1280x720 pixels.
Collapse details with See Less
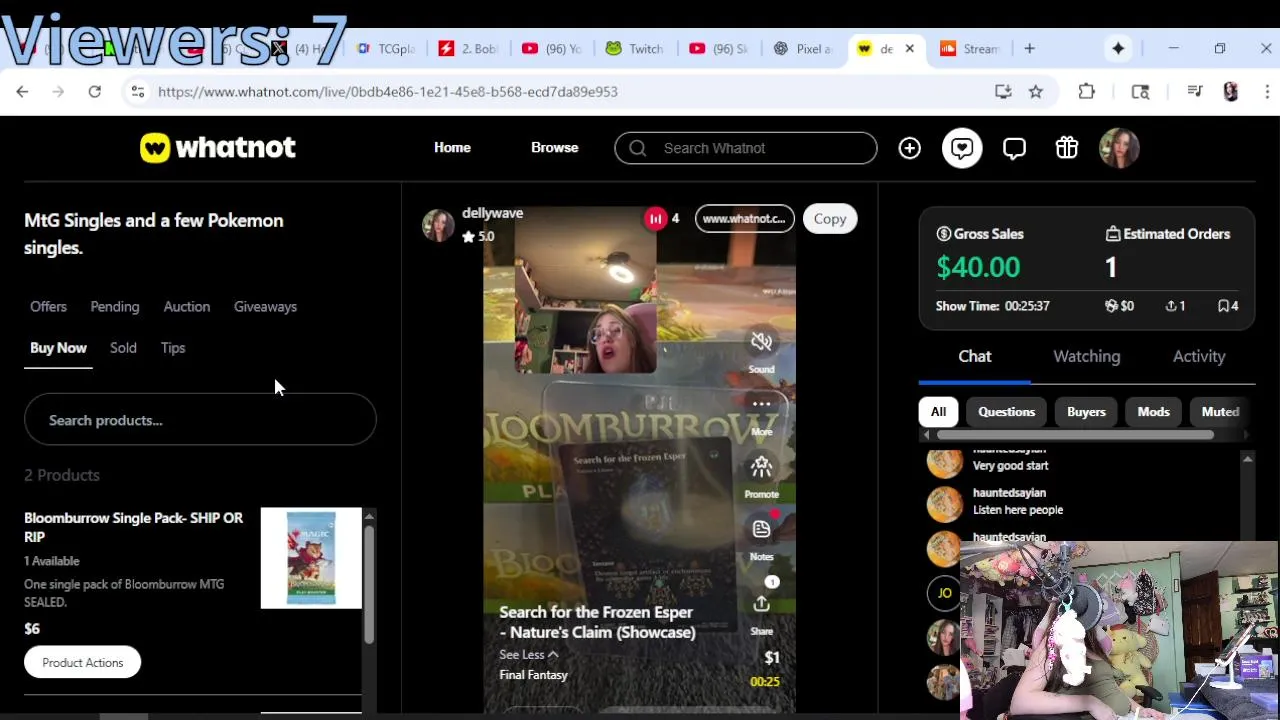point(529,655)
